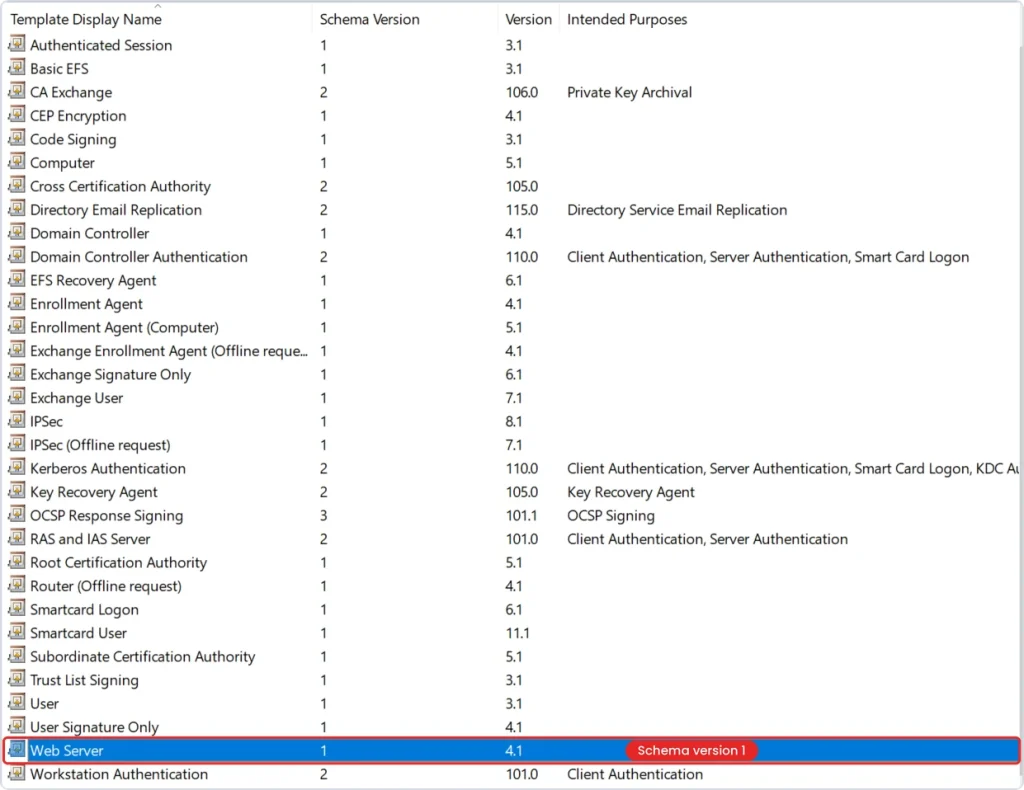Click the Trust List Signing icon
Viewport: 1024px width, 790px height.
tap(16, 679)
